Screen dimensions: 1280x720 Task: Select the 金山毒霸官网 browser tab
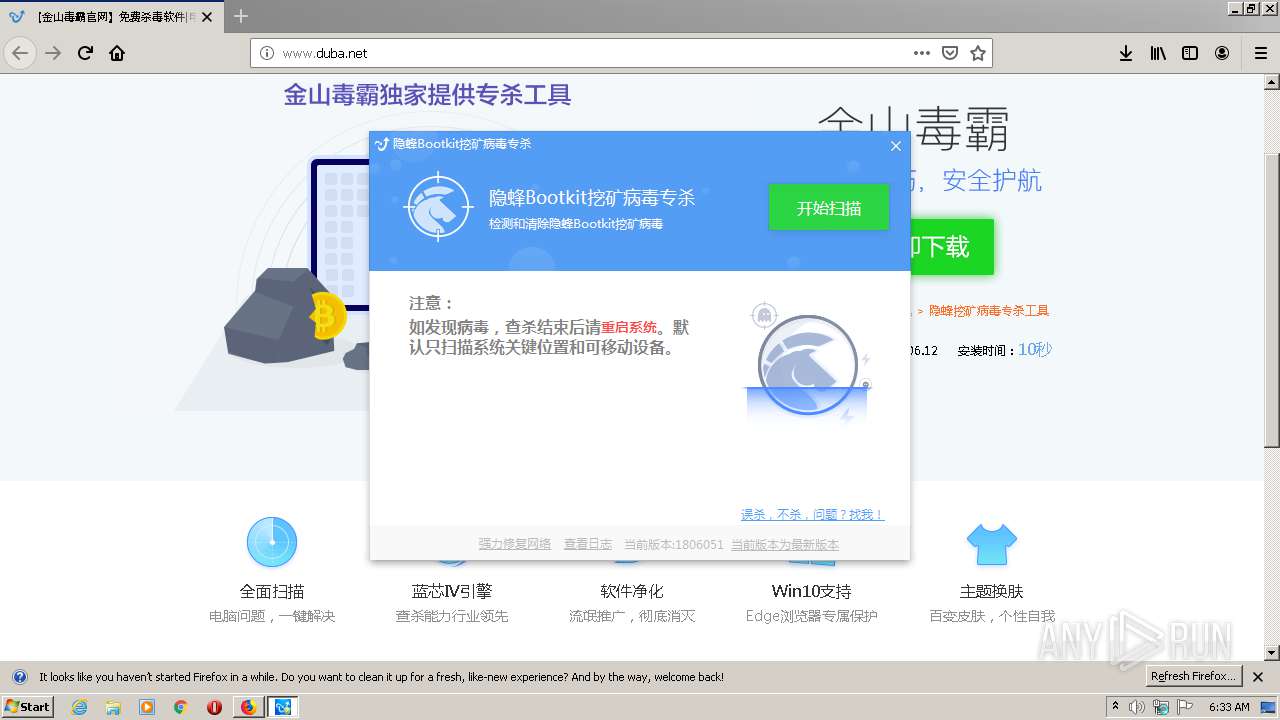coord(113,16)
